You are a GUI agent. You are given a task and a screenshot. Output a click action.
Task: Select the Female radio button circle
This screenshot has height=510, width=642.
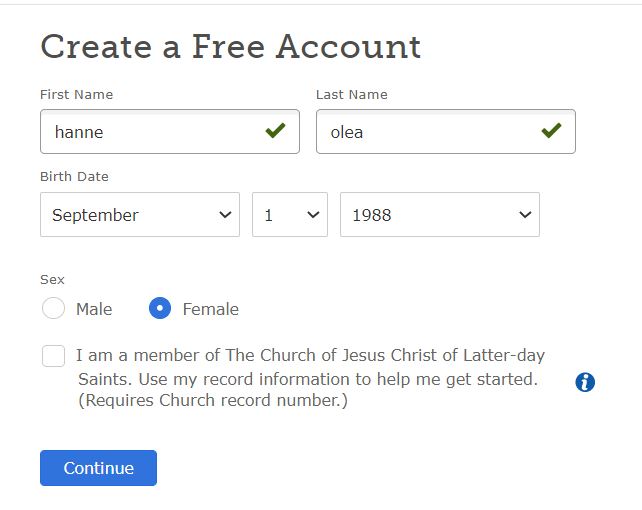(160, 309)
